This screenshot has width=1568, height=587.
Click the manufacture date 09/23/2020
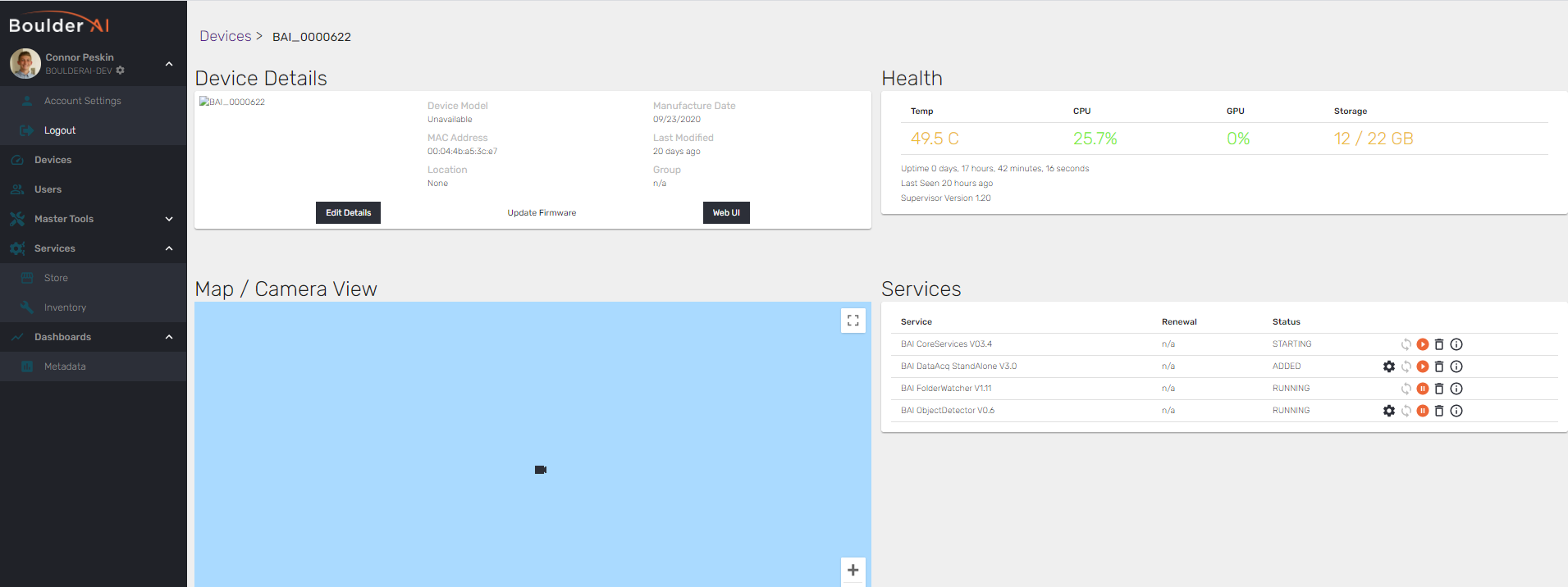[677, 120]
